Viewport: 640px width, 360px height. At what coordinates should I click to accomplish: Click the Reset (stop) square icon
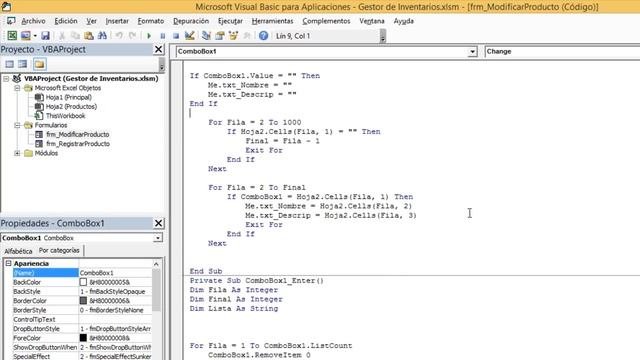(x=176, y=36)
